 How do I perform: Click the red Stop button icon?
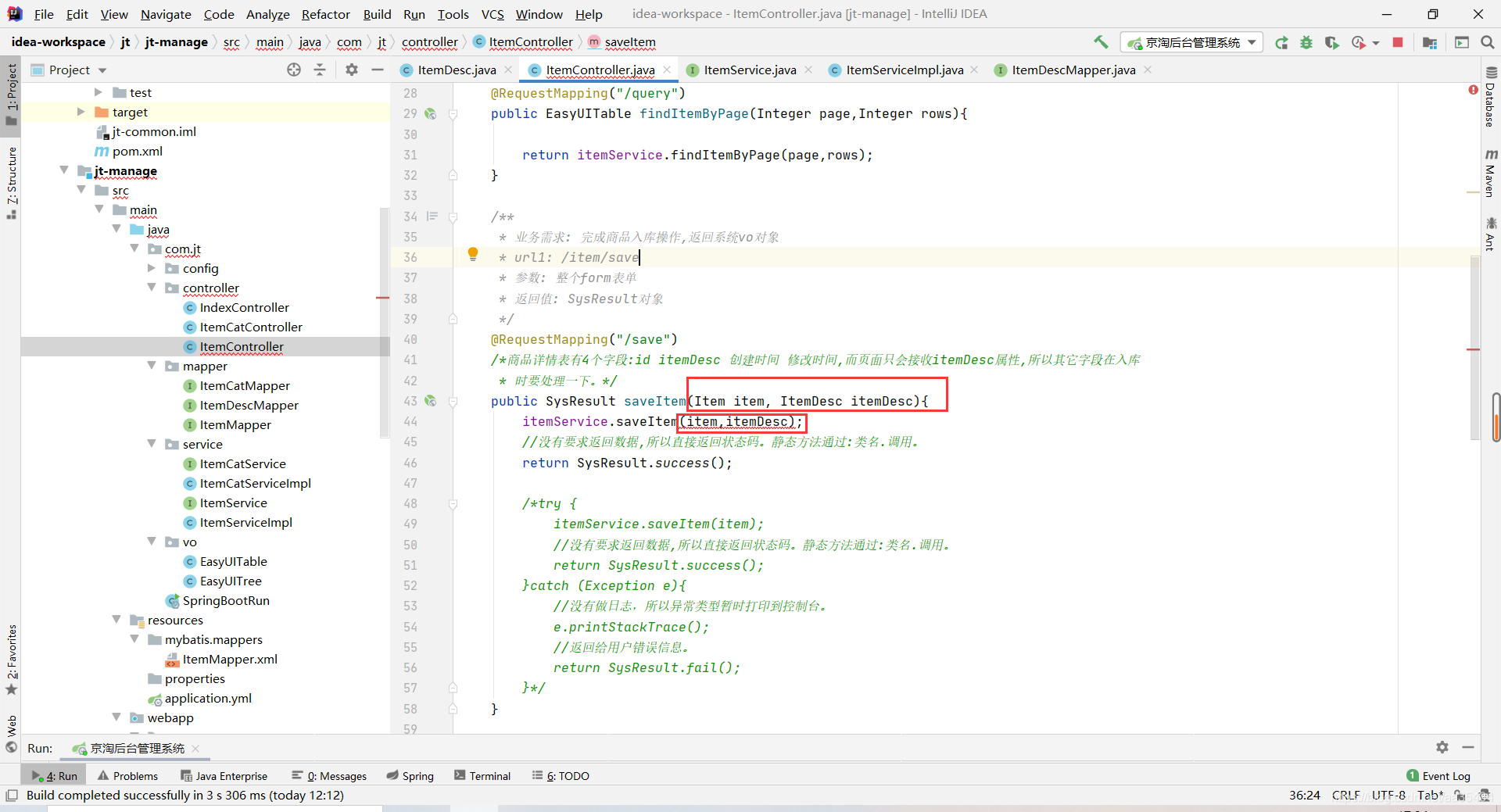(1398, 42)
